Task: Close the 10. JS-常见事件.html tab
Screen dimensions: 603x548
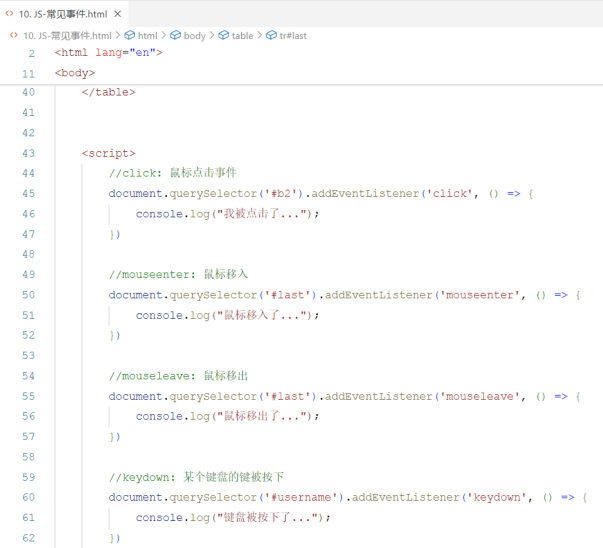Action: [x=118, y=14]
